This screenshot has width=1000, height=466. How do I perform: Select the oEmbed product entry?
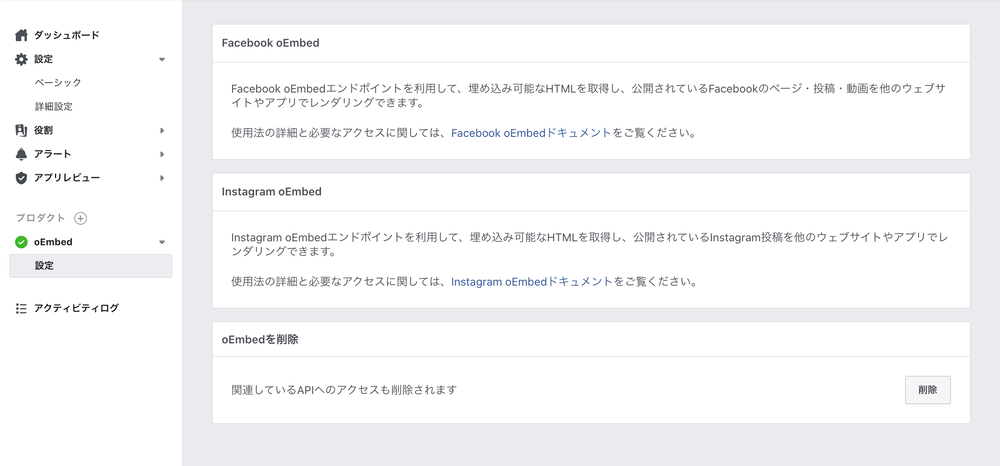pos(53,242)
